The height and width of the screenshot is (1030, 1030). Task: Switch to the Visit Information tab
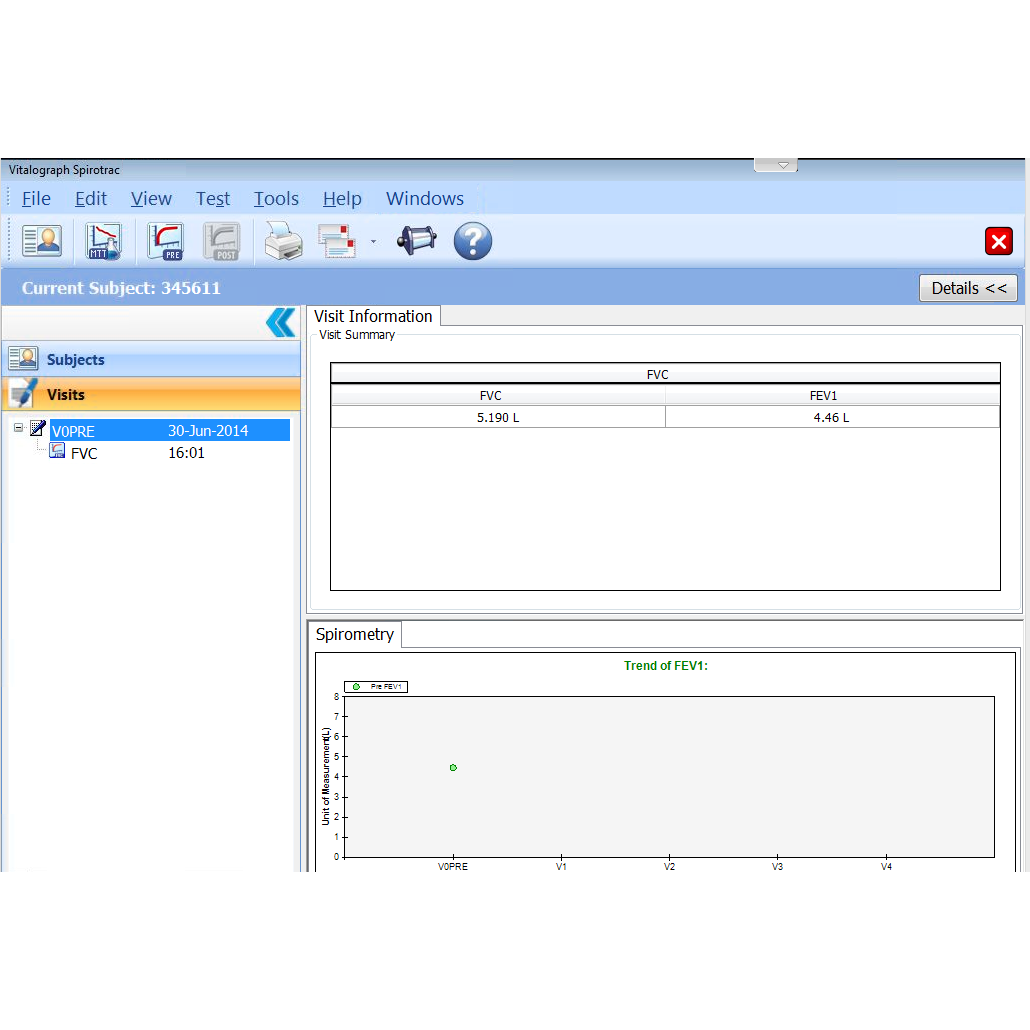click(373, 316)
